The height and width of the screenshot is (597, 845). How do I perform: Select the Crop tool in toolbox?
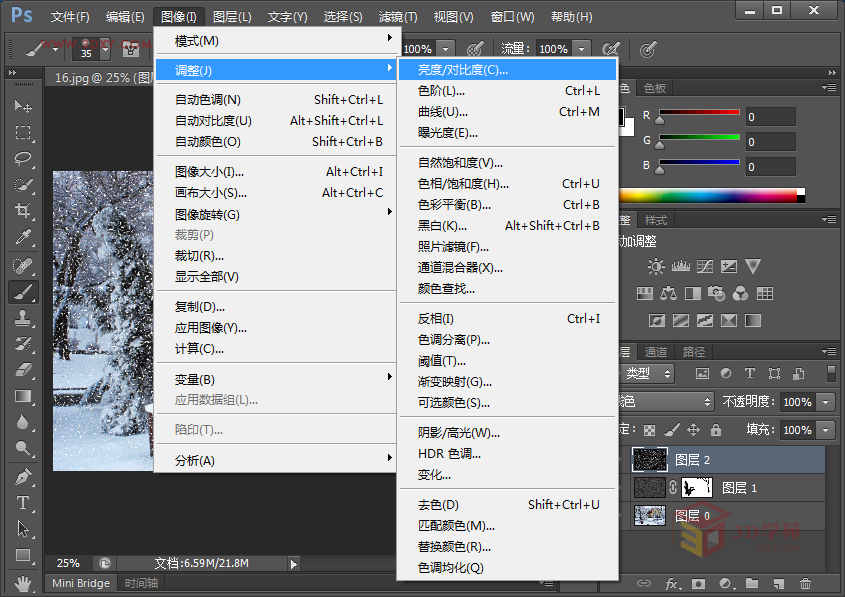click(23, 211)
